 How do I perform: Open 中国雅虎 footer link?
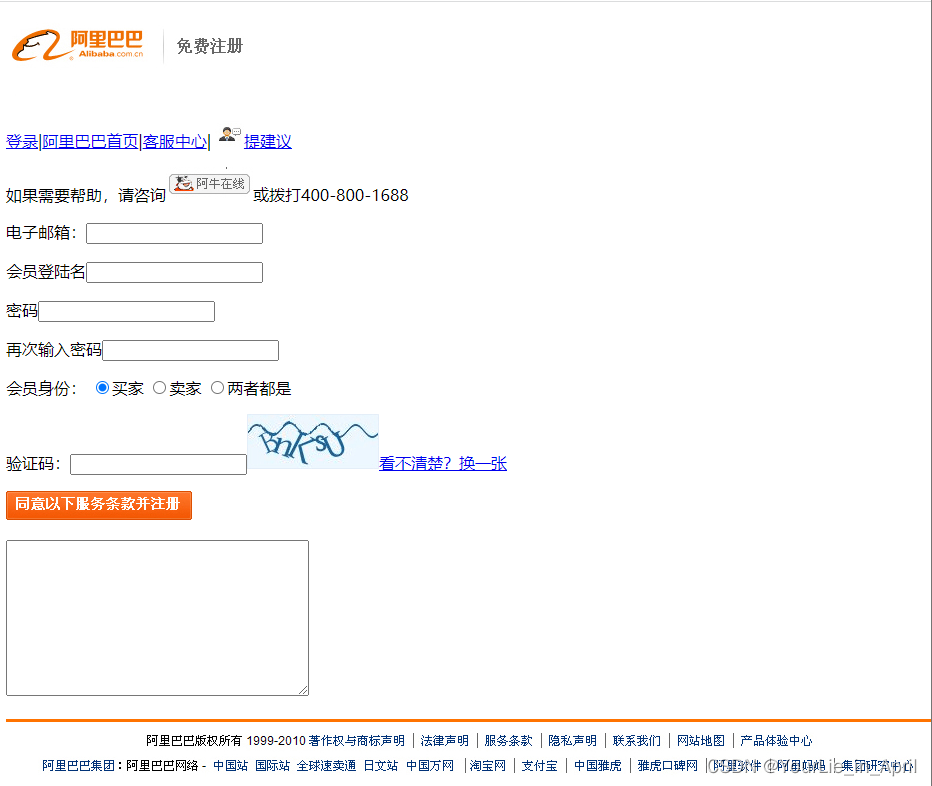[598, 765]
